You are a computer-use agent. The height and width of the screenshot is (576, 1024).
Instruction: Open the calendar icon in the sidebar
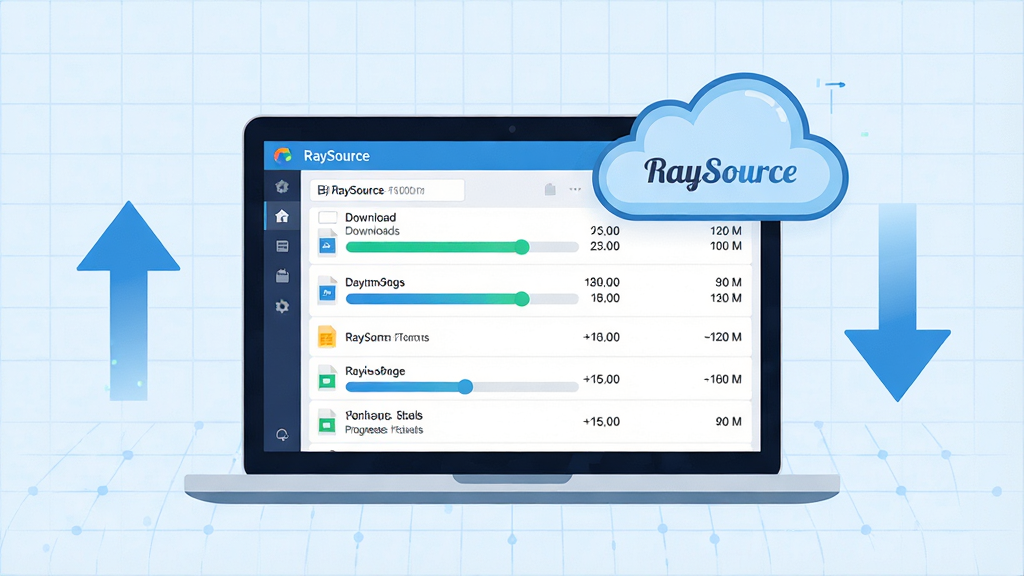tap(282, 276)
